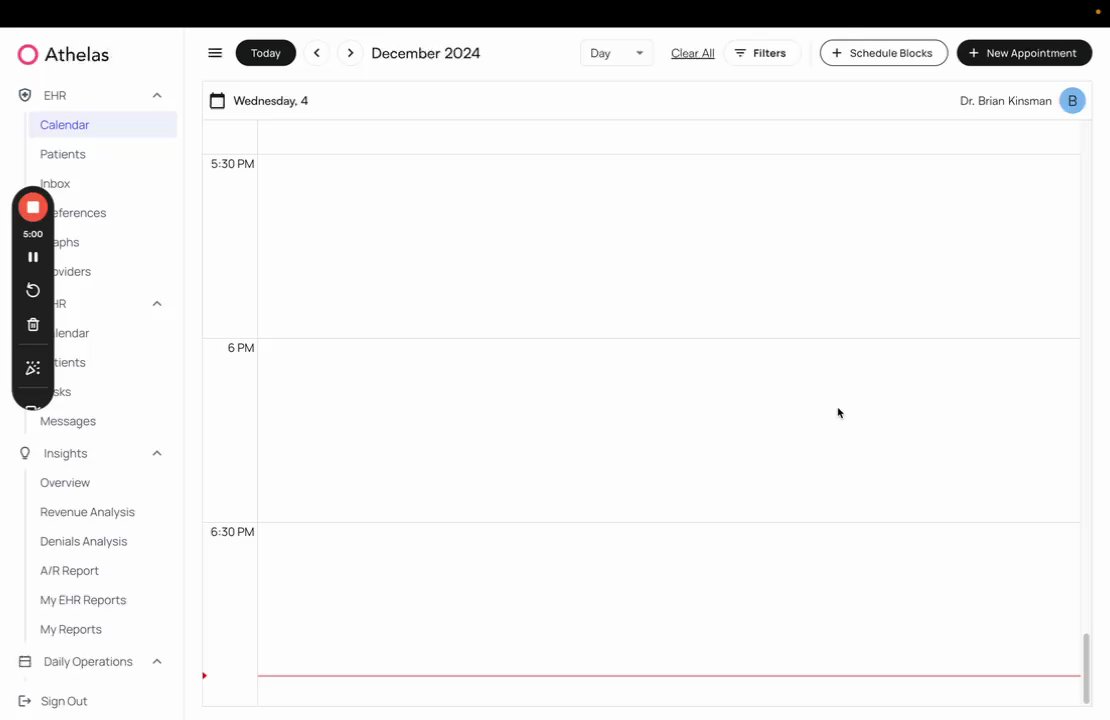The height and width of the screenshot is (720, 1110).
Task: Click the 5:30 PM time slot
Action: click(x=669, y=246)
